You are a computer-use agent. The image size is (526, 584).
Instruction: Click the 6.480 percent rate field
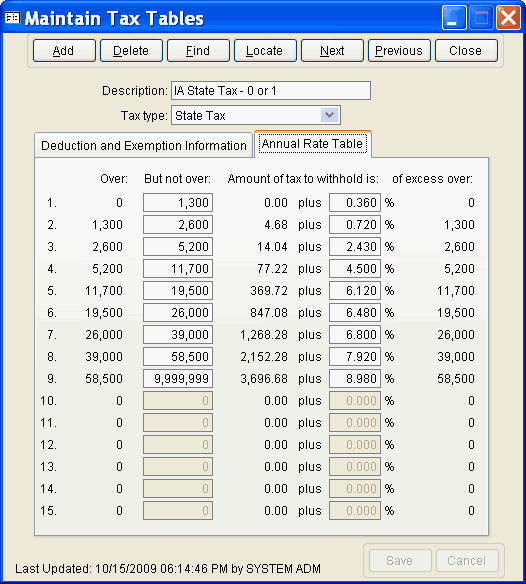click(355, 312)
